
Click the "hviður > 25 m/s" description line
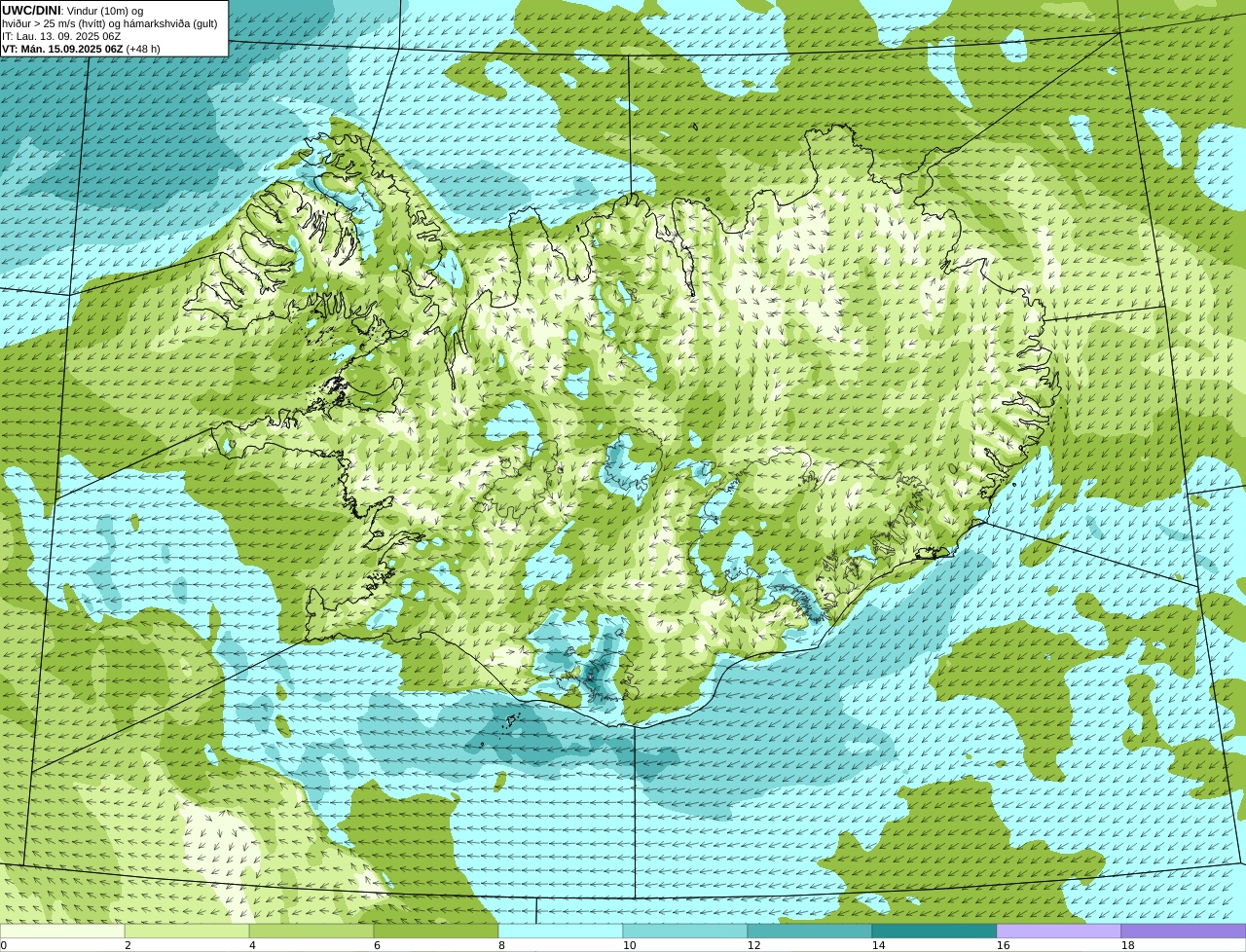(110, 23)
